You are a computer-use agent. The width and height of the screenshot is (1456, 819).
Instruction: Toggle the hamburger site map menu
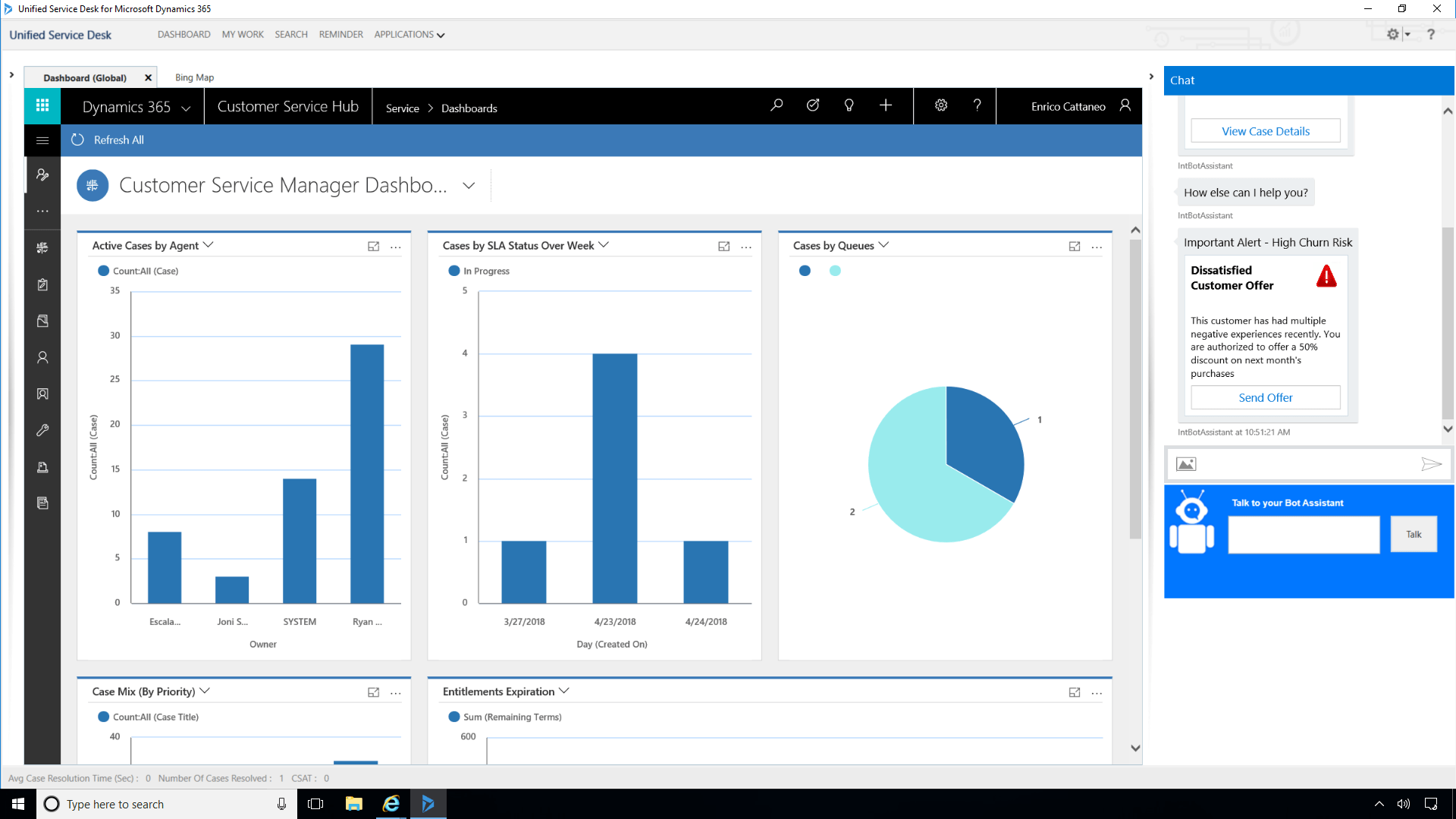tap(42, 140)
